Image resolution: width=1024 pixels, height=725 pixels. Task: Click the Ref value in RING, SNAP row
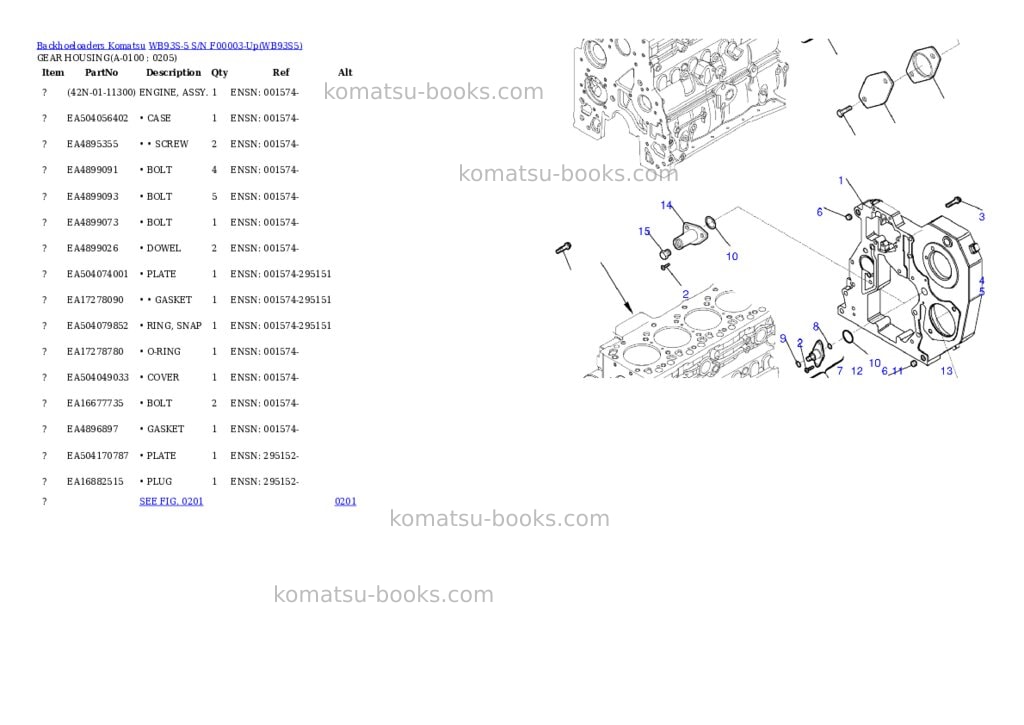tap(281, 325)
